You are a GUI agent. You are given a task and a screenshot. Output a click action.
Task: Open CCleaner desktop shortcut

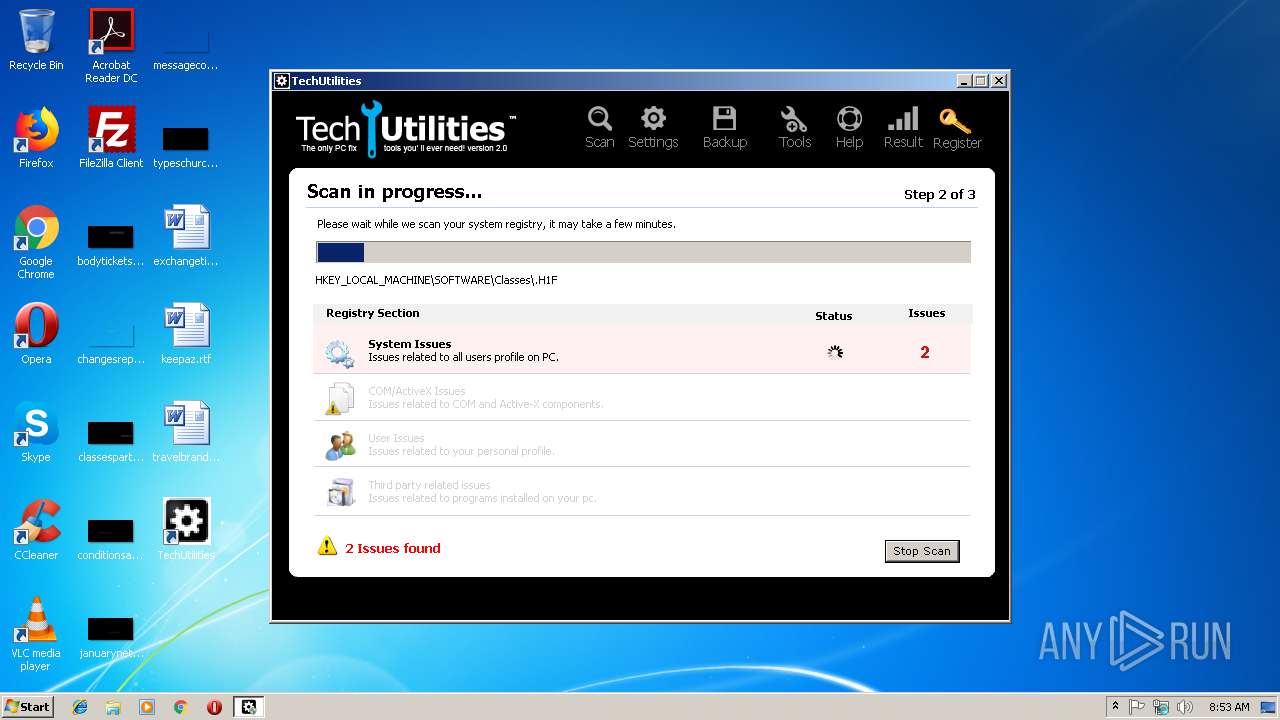pos(36,530)
